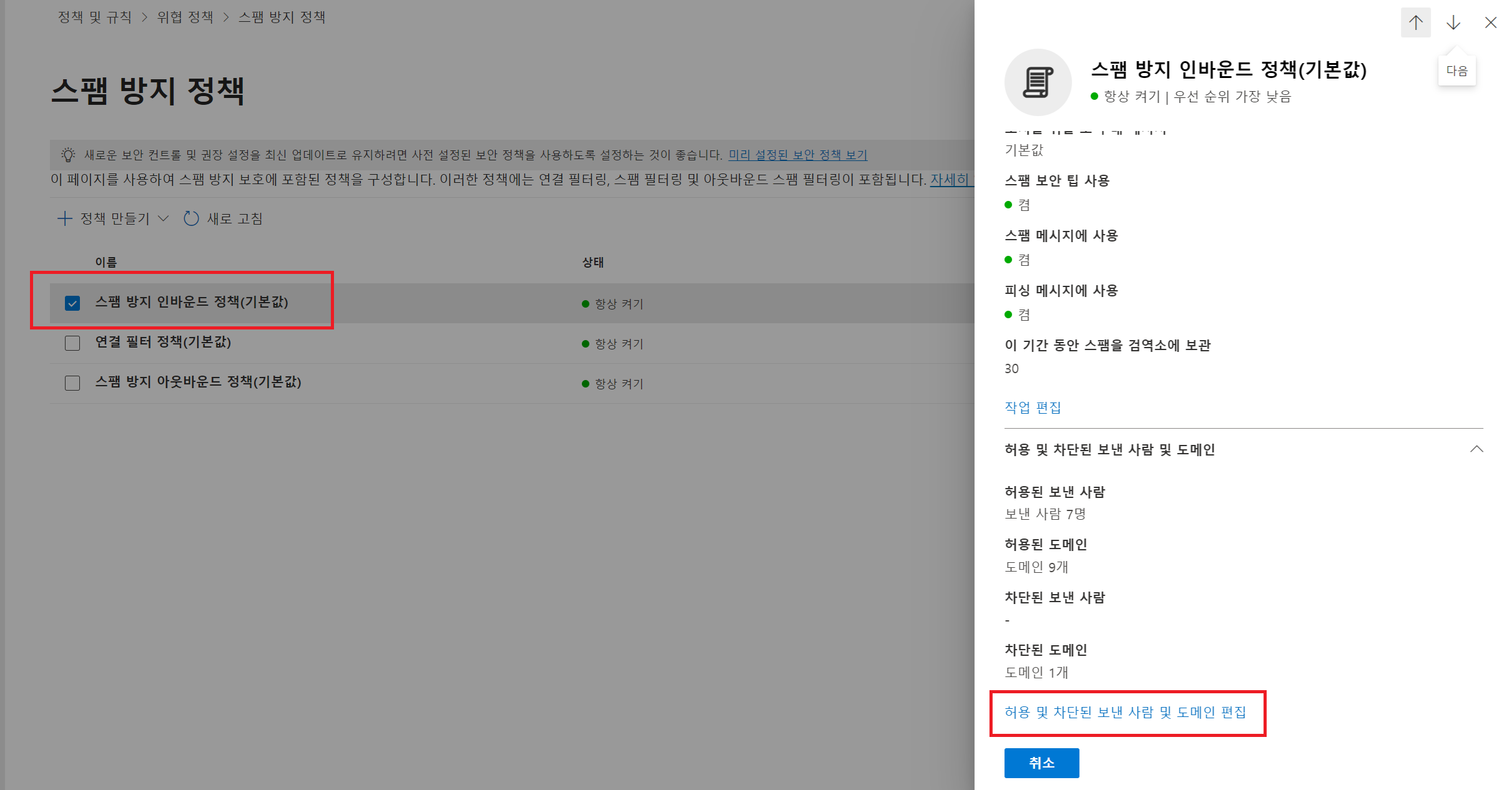Uncheck the 스팸 방지 인바운드 정책 checkbox
The height and width of the screenshot is (790, 1512).
pos(72,303)
